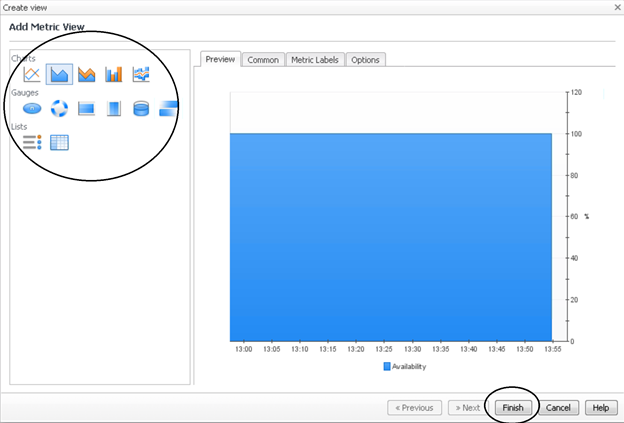Select the horizontal split-bar gauge icon
Viewport: 624px width, 423px height.
click(x=168, y=108)
